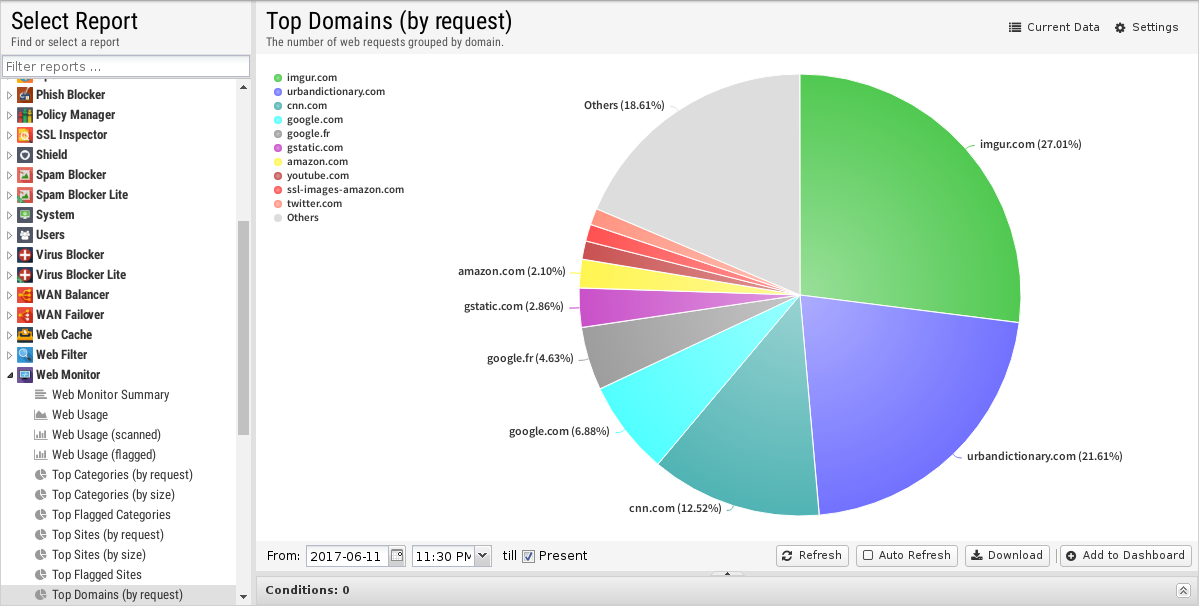Image resolution: width=1199 pixels, height=606 pixels.
Task: Toggle Others legend entry visibility
Action: pyautogui.click(x=297, y=218)
